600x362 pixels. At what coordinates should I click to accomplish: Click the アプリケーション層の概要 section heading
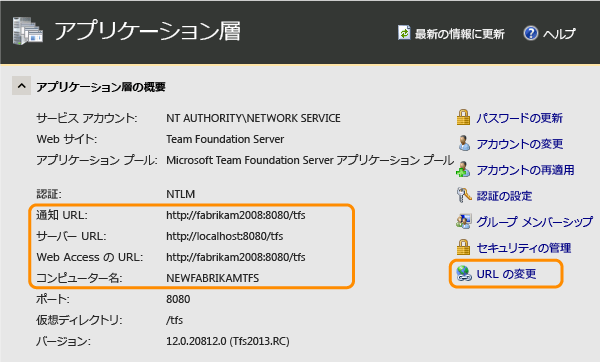point(101,87)
